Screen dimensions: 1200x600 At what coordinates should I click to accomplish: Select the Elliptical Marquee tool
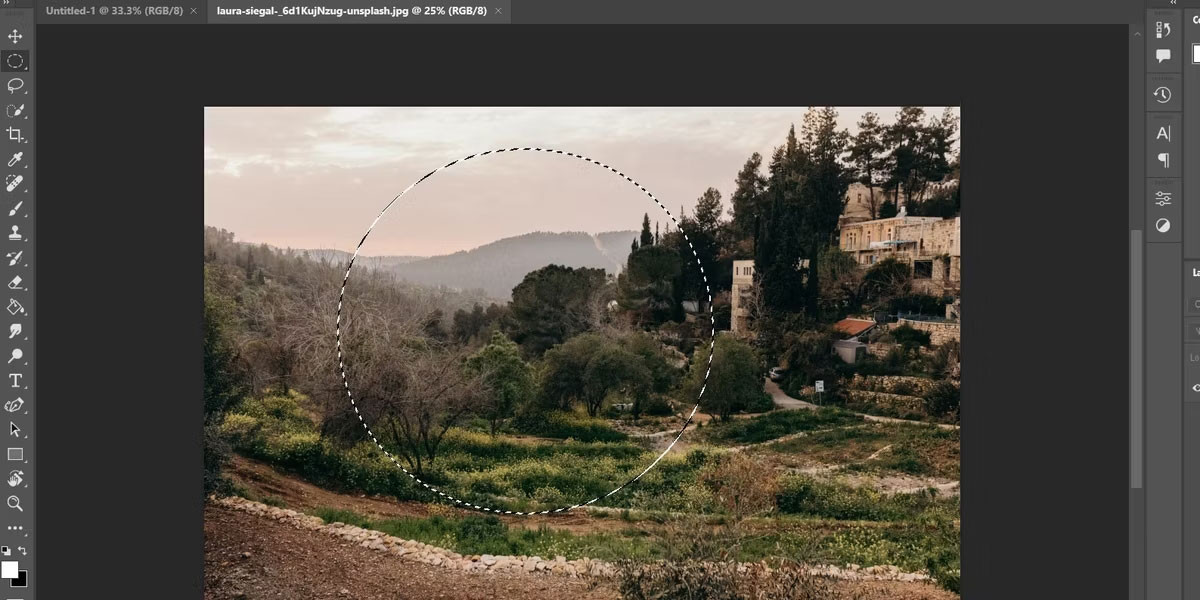tap(15, 61)
